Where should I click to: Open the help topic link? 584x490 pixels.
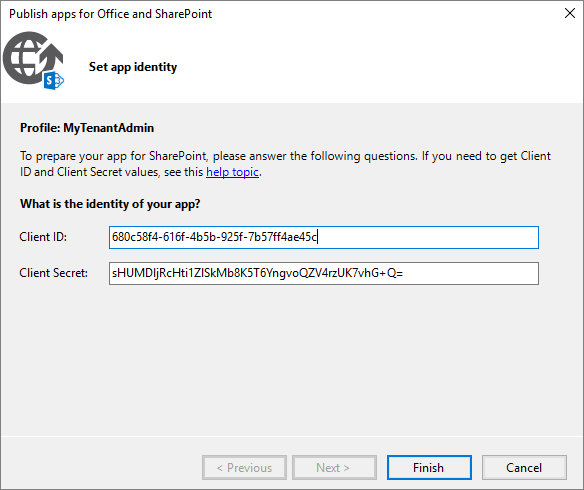[x=232, y=172]
